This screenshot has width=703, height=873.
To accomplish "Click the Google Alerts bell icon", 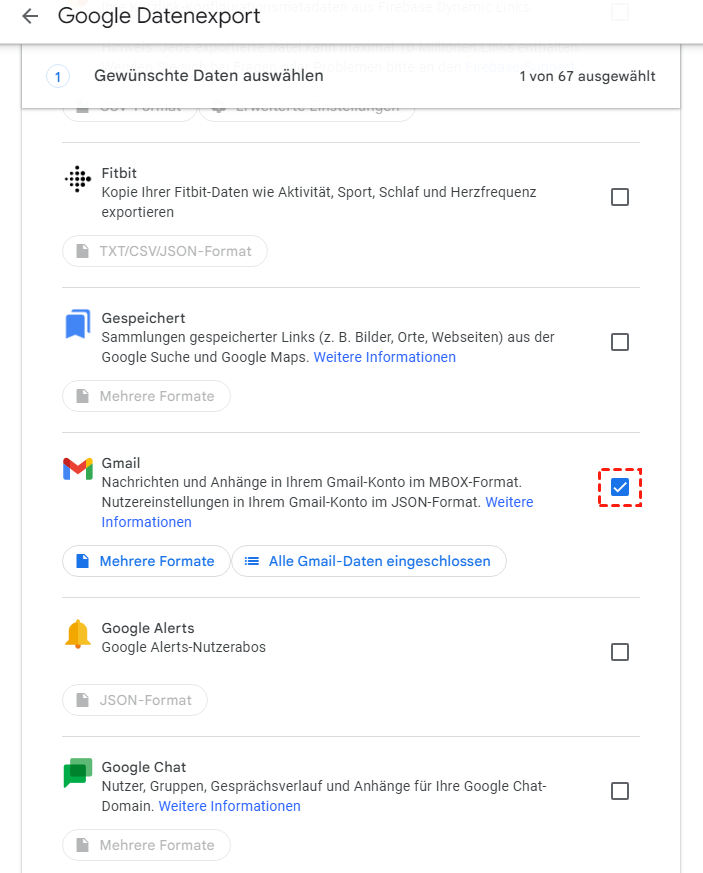I will click(77, 634).
